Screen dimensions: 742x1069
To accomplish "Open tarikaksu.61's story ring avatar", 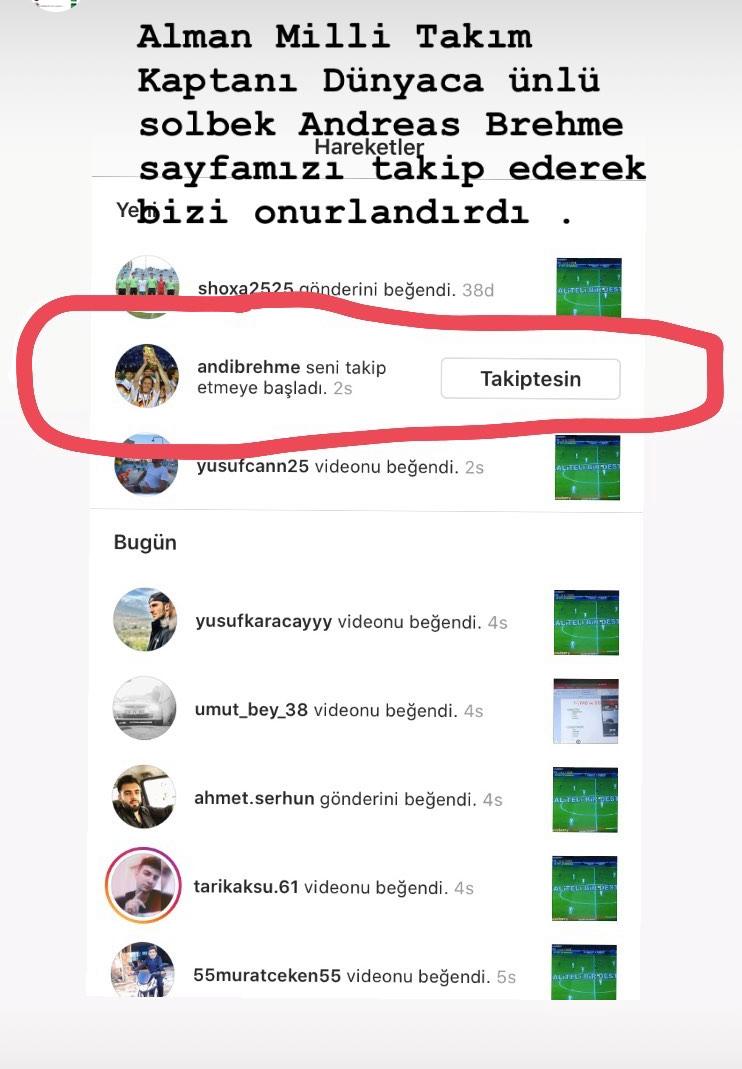I will 143,885.
